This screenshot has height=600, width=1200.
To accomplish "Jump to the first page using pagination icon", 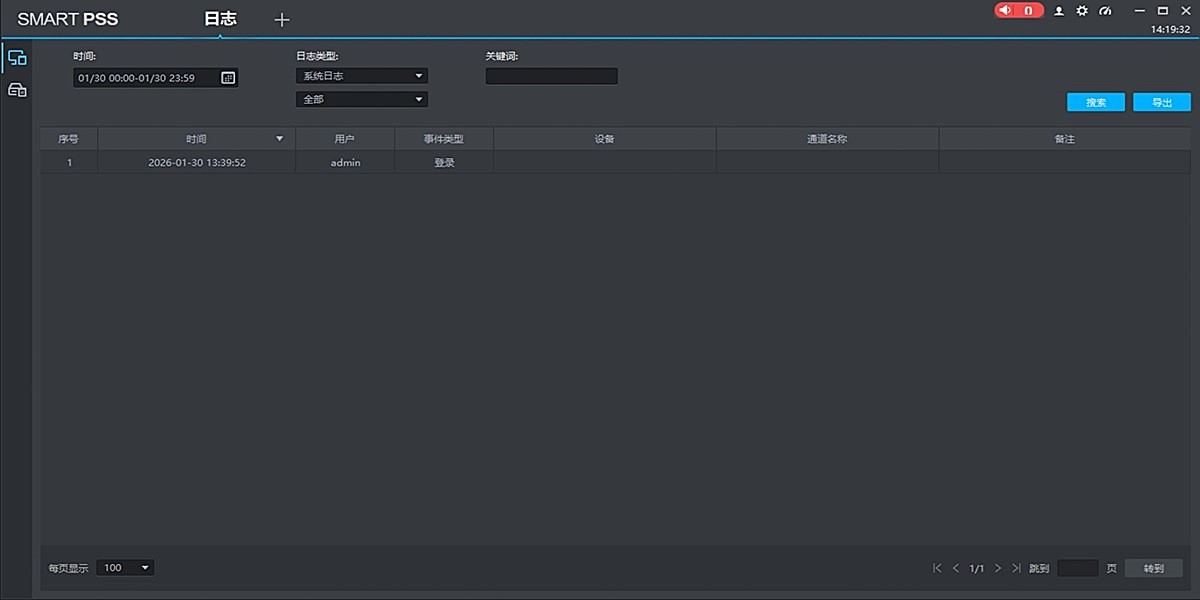I will pos(936,567).
